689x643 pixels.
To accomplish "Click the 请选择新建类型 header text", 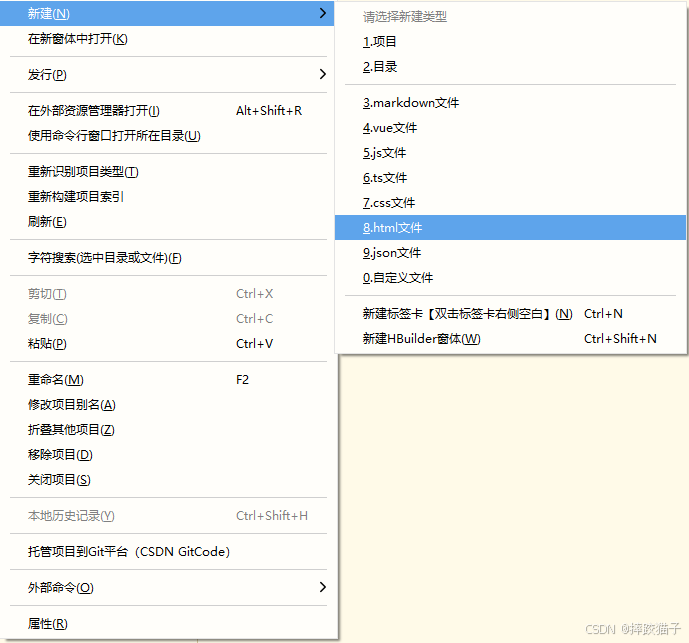I will (x=405, y=17).
